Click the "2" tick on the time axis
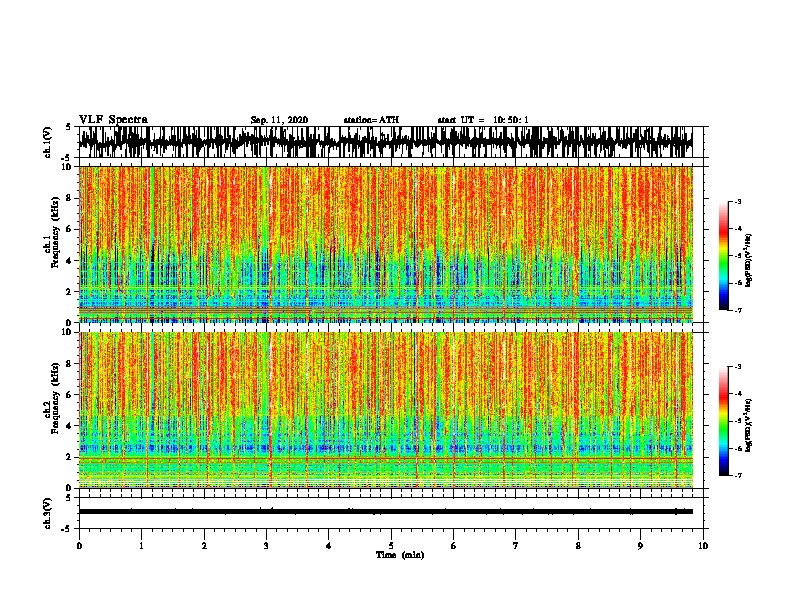The image size is (792, 612). (x=204, y=546)
